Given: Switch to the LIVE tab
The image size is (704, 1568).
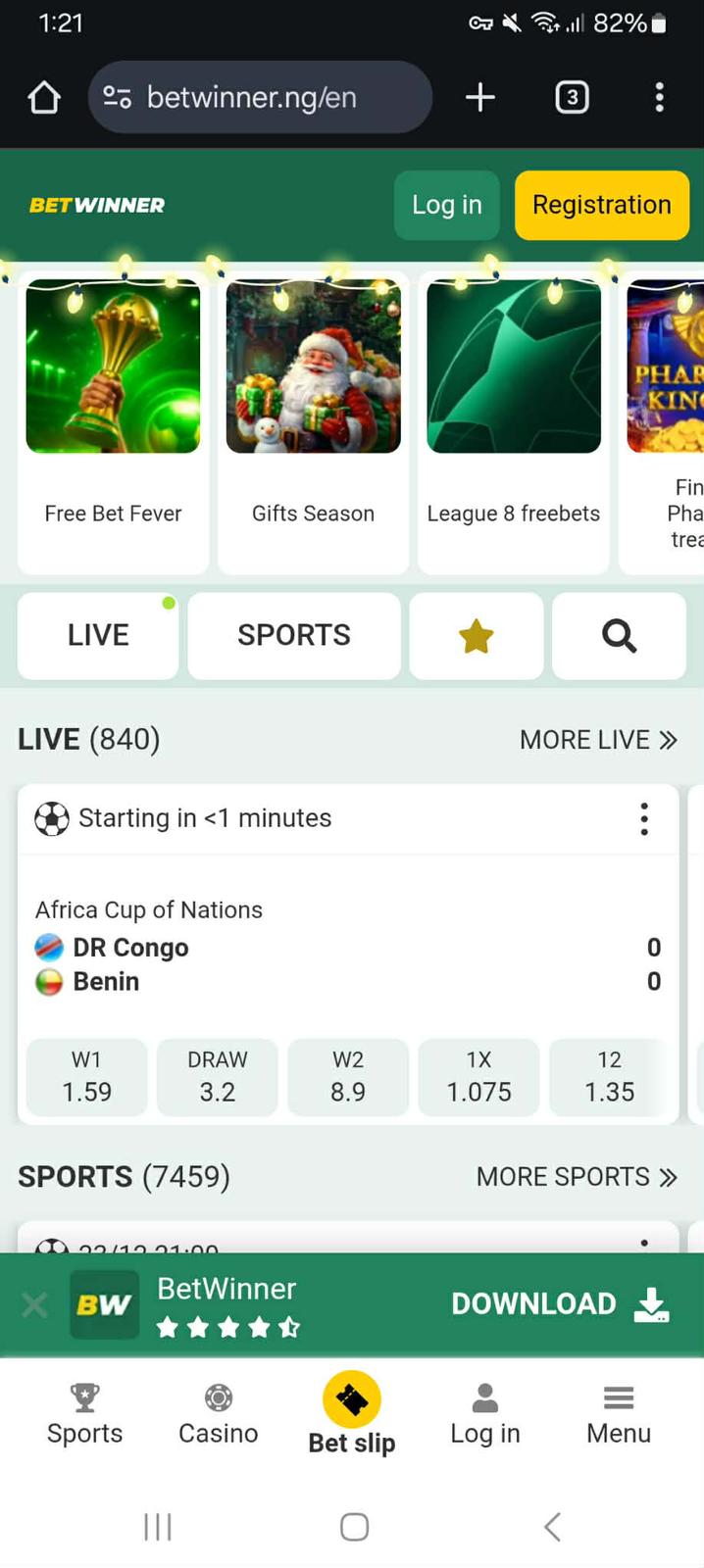Looking at the screenshot, I should pyautogui.click(x=97, y=635).
